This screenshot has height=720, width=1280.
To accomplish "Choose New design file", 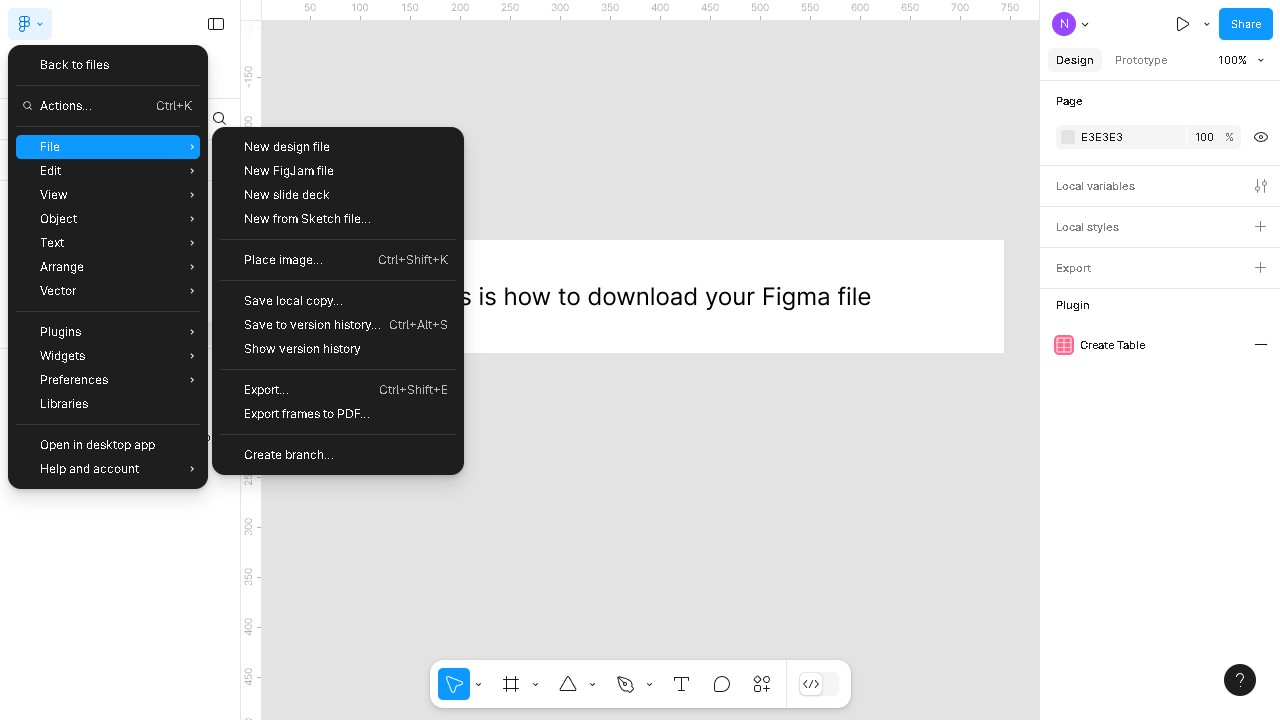I will click(338, 147).
